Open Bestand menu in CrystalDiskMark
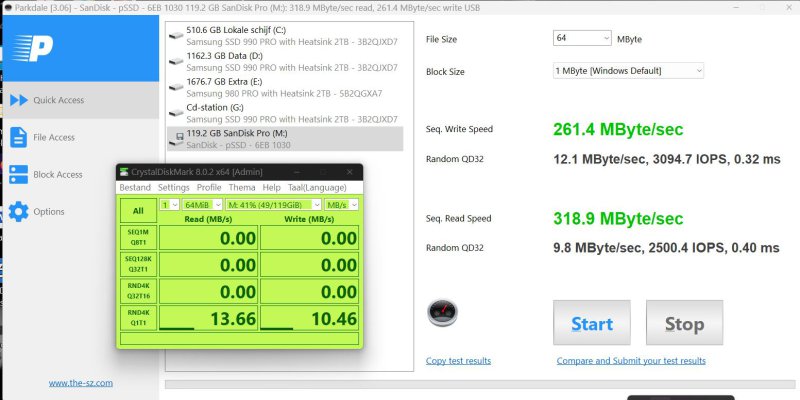Image resolution: width=800 pixels, height=400 pixels. [x=135, y=188]
